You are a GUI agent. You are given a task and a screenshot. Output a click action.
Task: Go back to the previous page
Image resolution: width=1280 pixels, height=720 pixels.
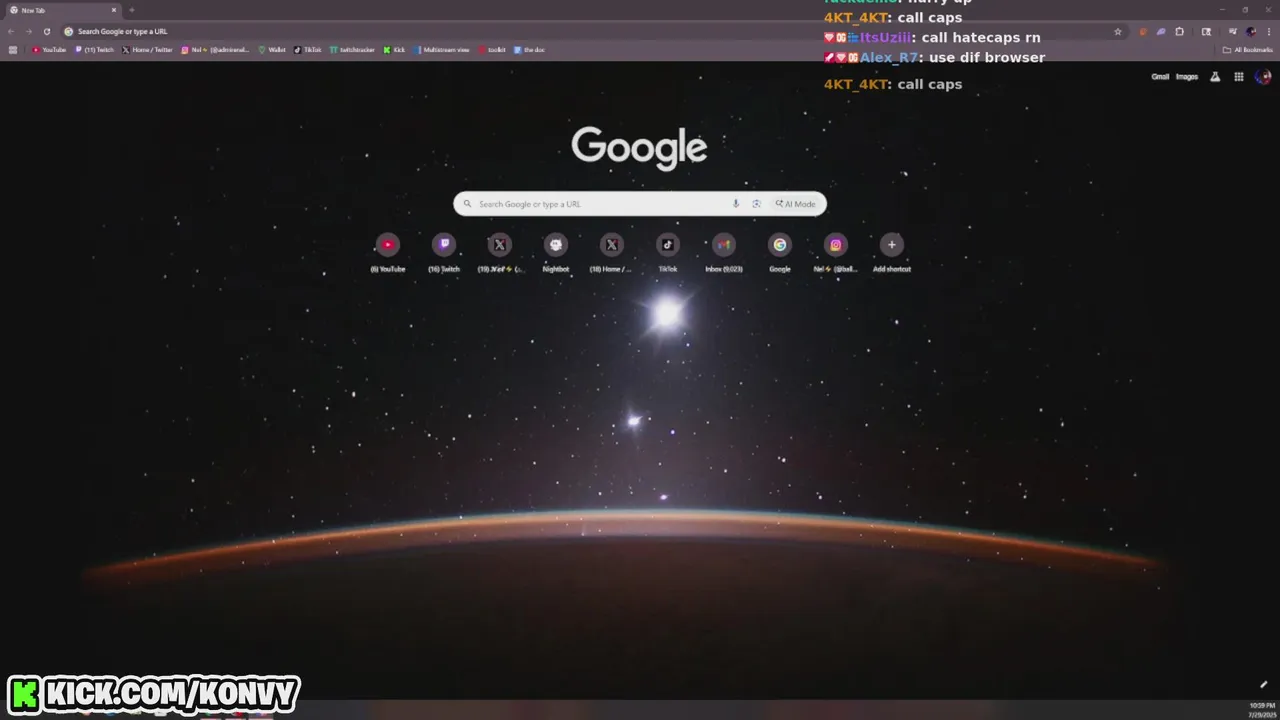point(11,31)
